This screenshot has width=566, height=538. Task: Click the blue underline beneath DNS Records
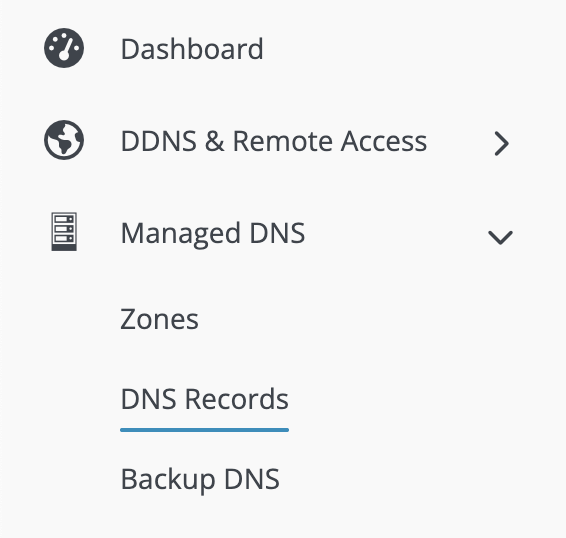coord(205,430)
